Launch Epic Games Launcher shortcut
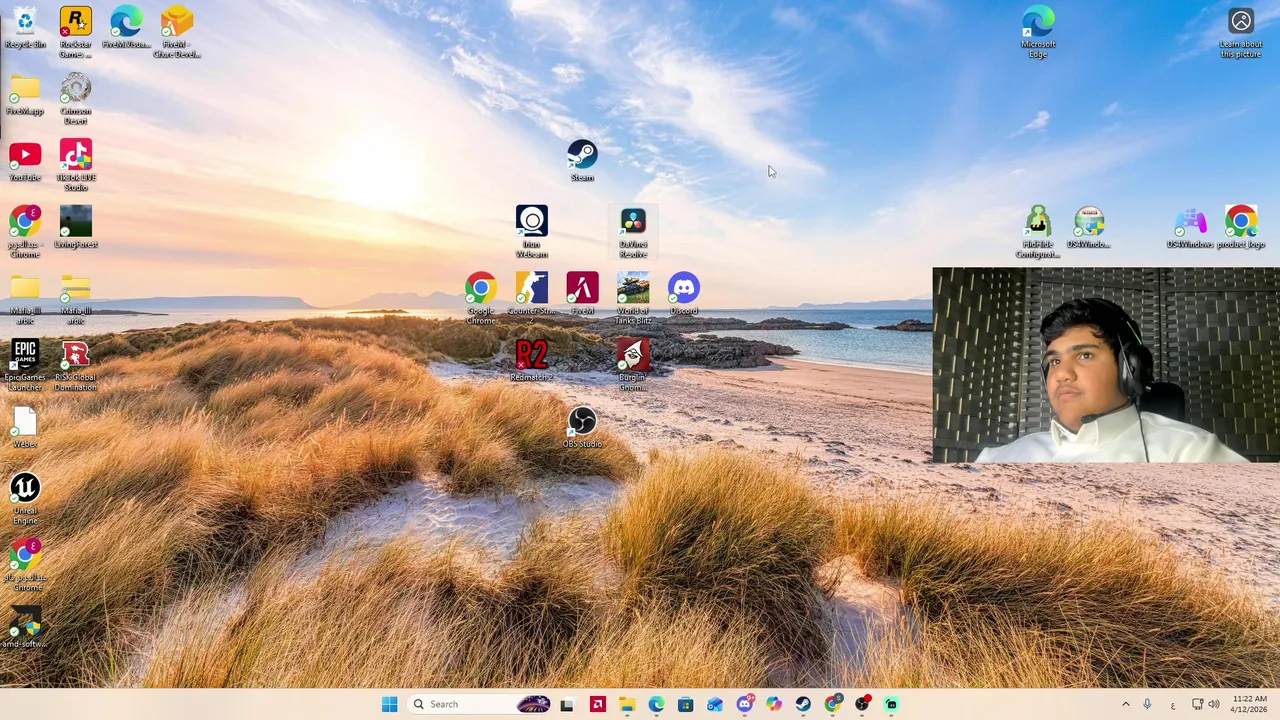The height and width of the screenshot is (720, 1280). coord(25,366)
